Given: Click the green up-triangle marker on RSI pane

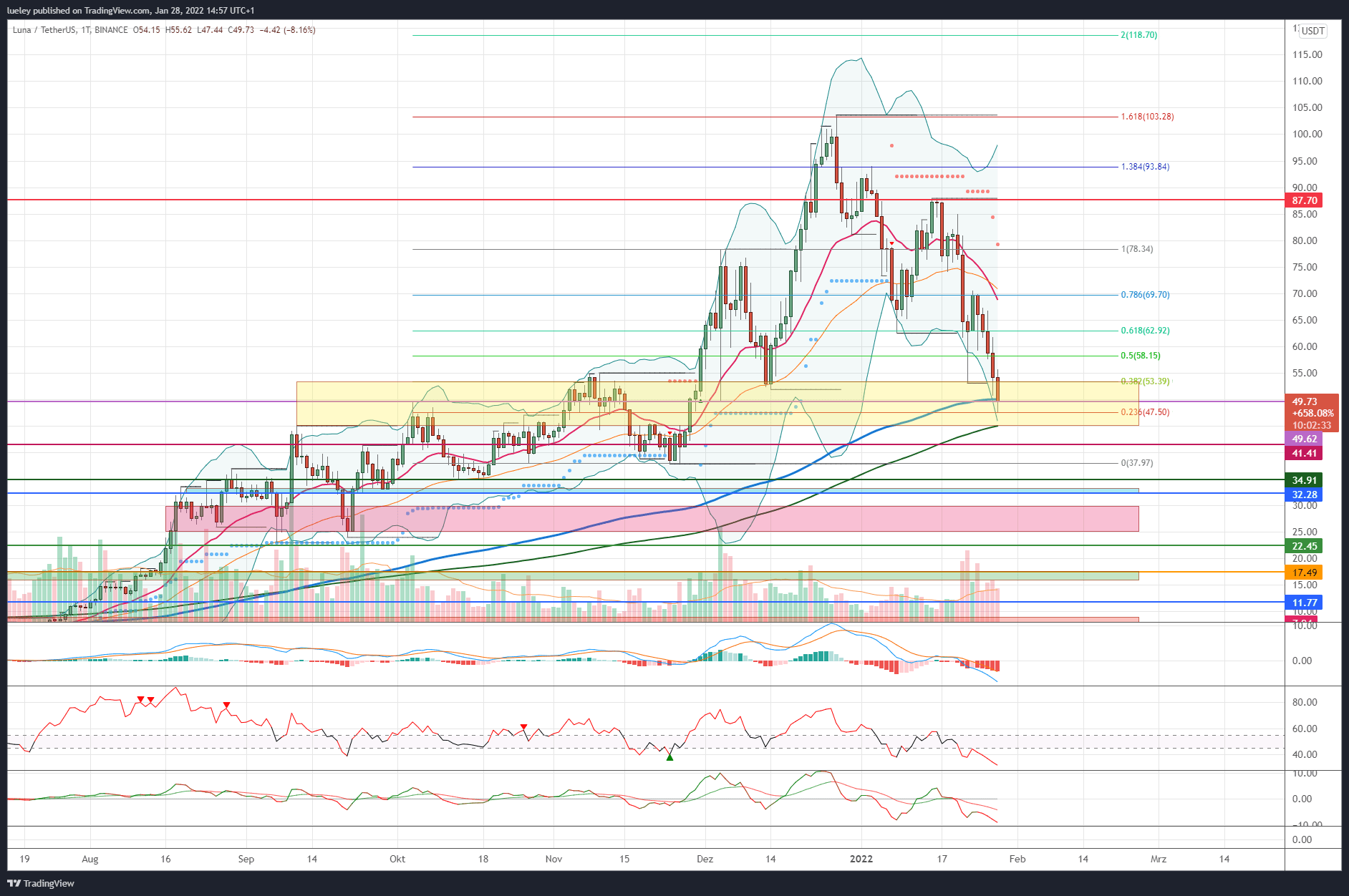Looking at the screenshot, I should click(669, 757).
